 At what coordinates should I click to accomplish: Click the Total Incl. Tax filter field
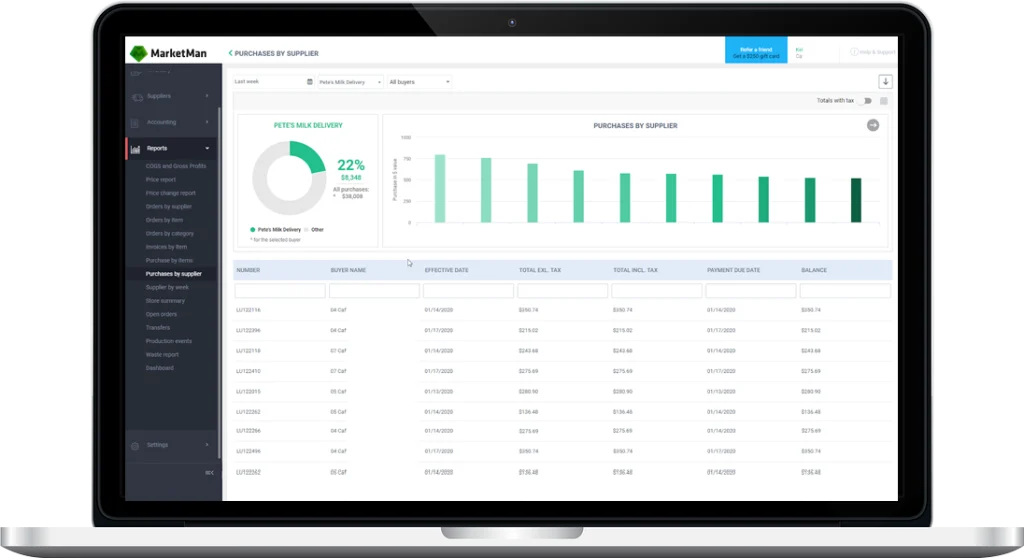point(656,291)
